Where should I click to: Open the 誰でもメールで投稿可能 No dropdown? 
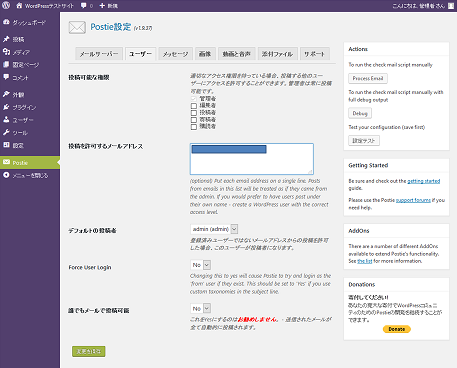(200, 309)
